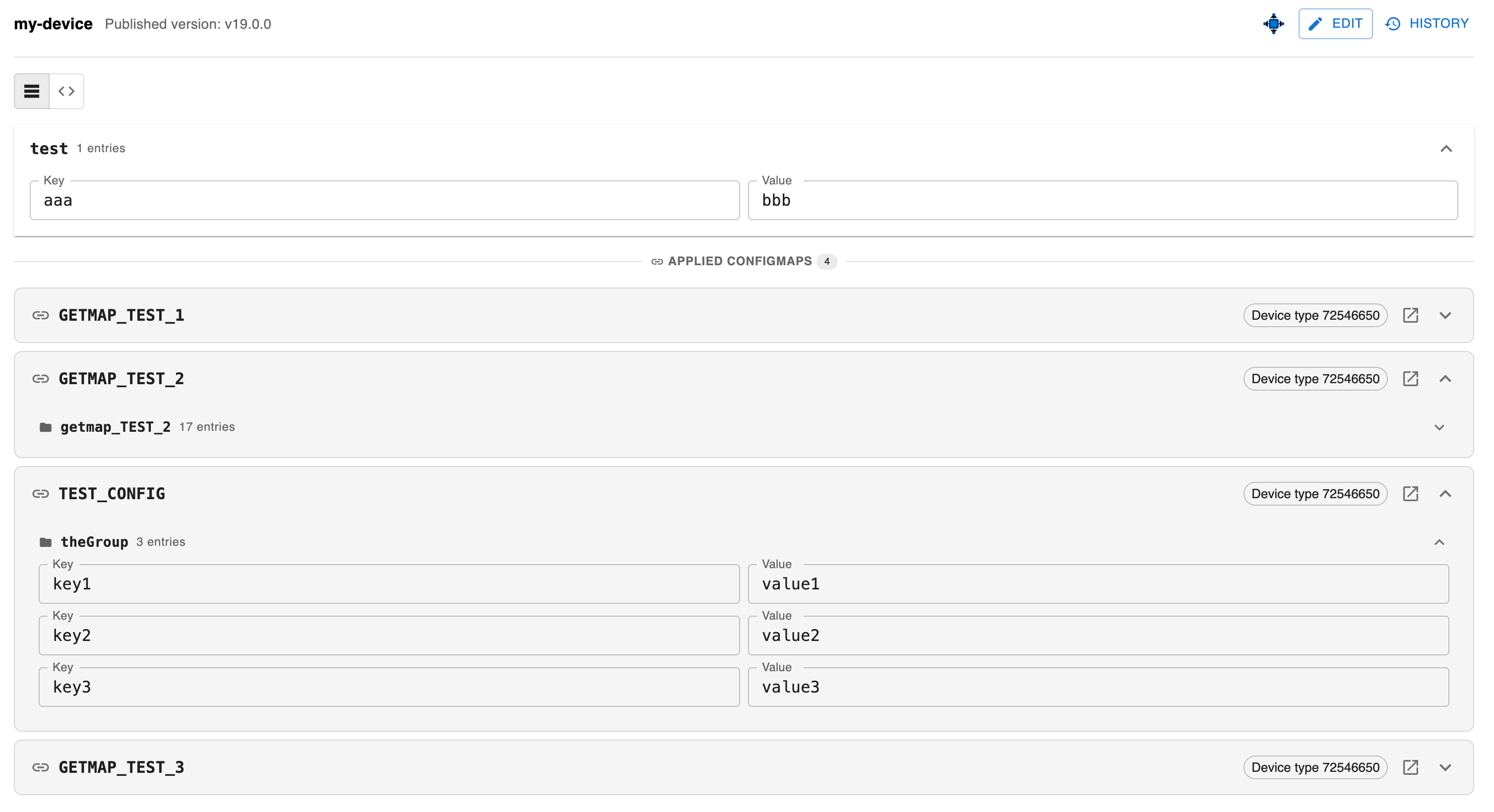Click the EDIT button
Image resolution: width=1494 pixels, height=812 pixels.
[x=1335, y=24]
